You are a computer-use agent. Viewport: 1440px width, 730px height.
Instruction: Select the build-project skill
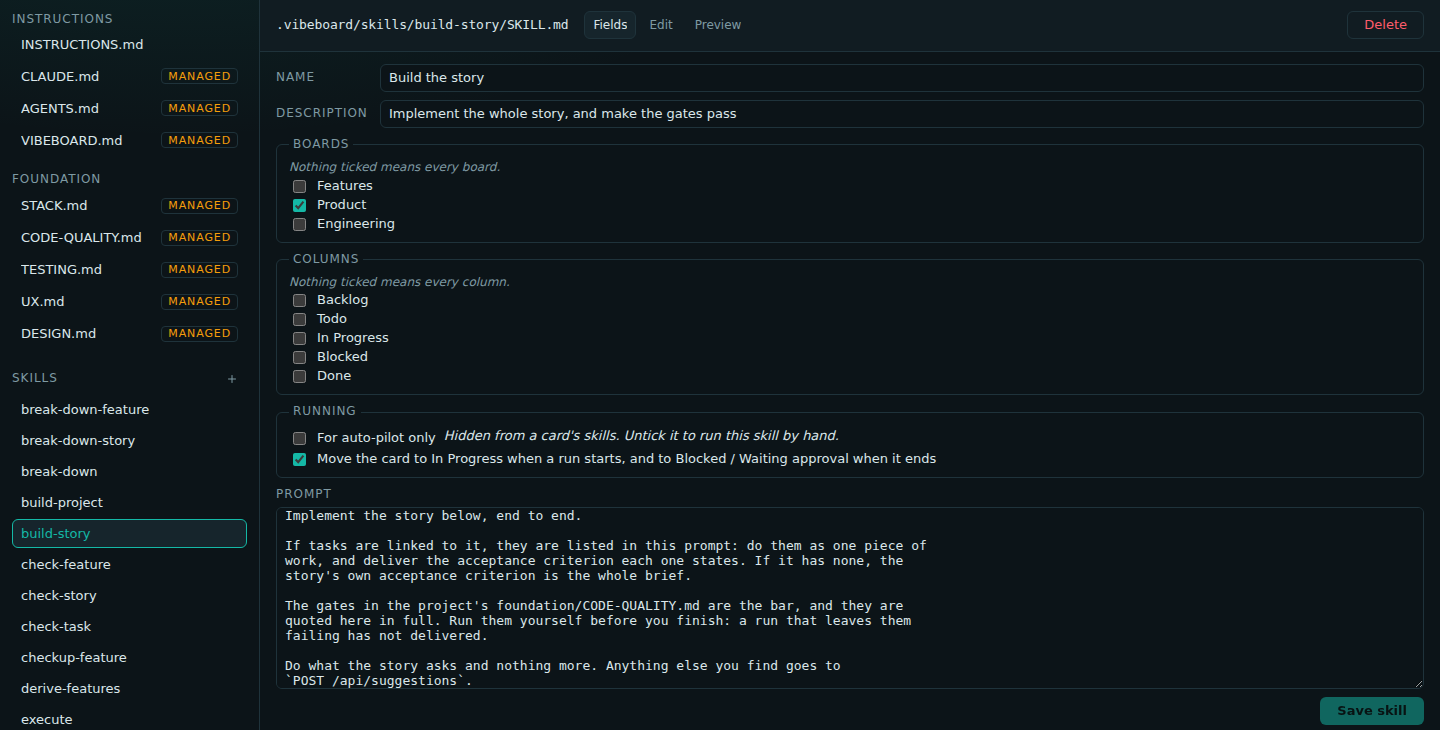(129, 503)
